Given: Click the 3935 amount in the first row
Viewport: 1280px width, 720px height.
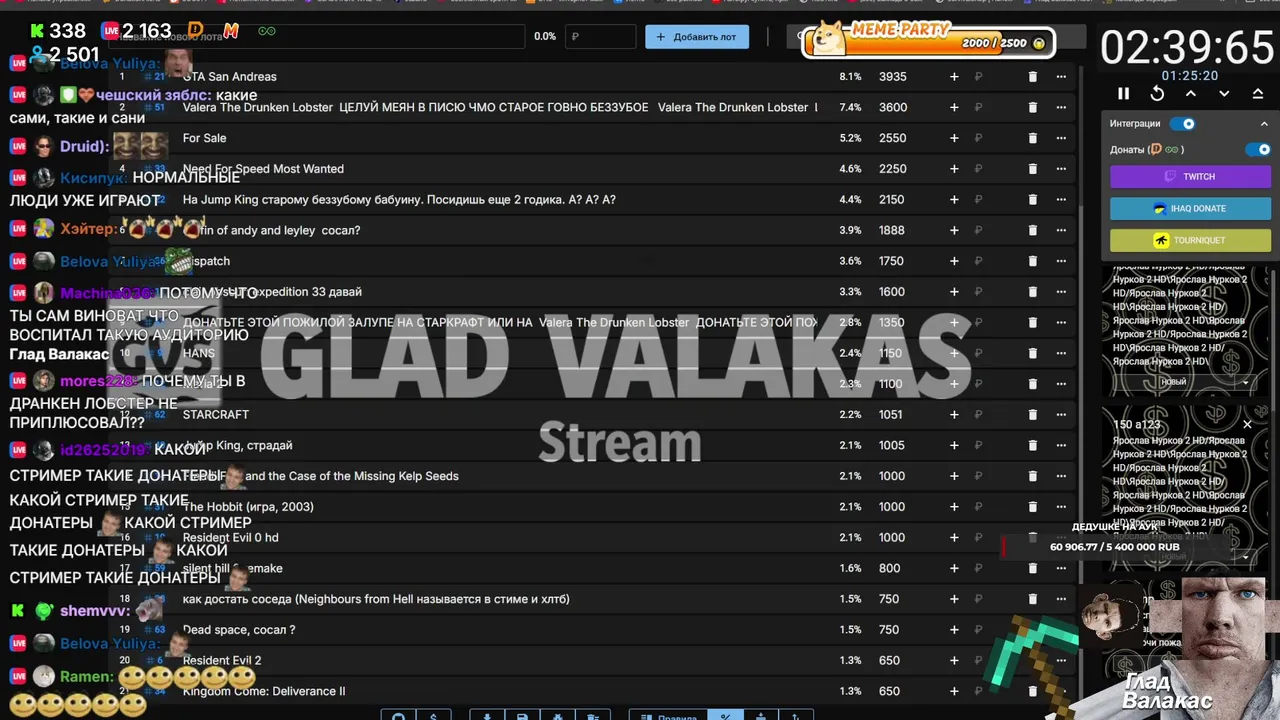Looking at the screenshot, I should [893, 76].
